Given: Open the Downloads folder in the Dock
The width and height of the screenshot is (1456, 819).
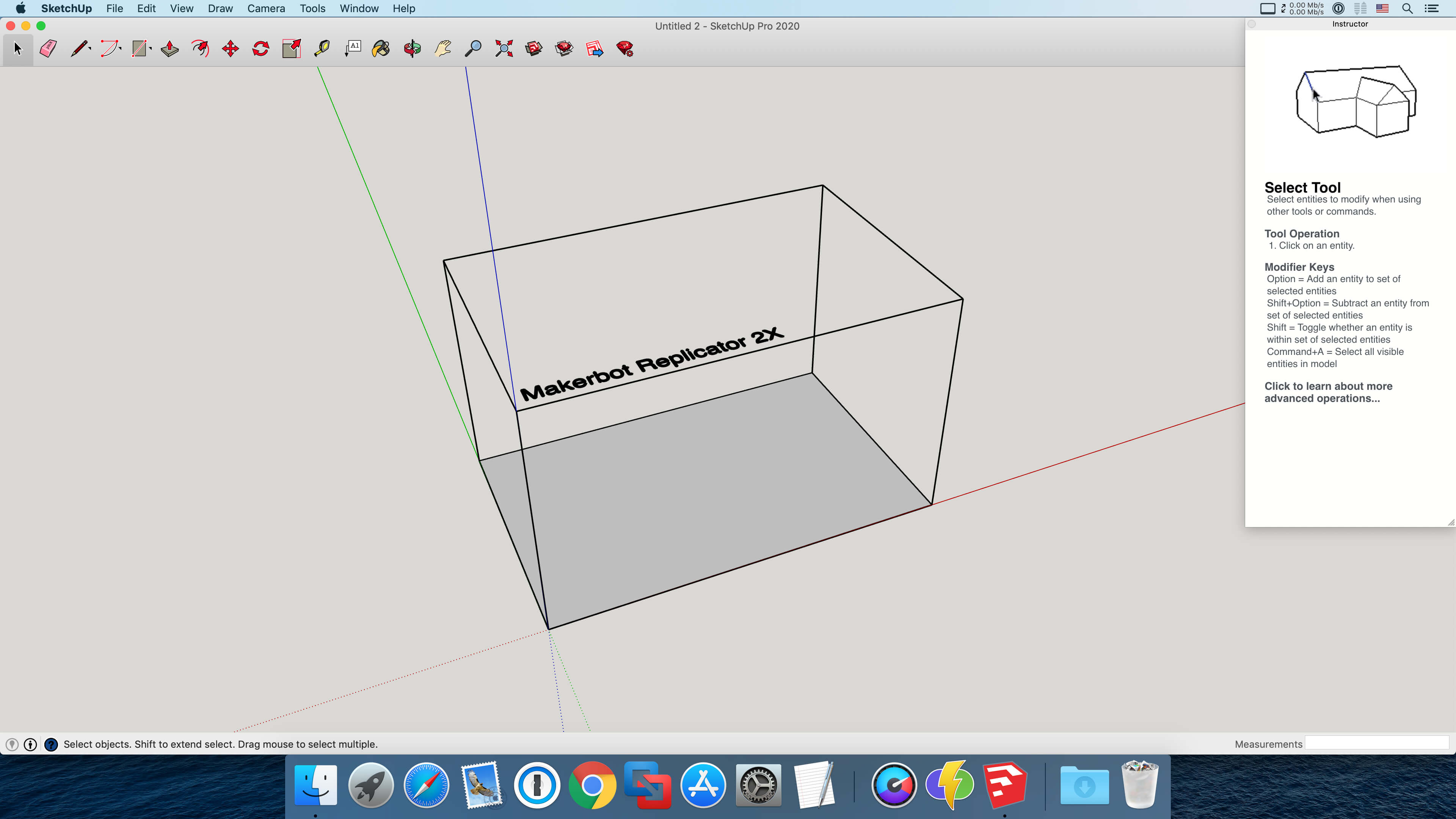Looking at the screenshot, I should pos(1084,785).
